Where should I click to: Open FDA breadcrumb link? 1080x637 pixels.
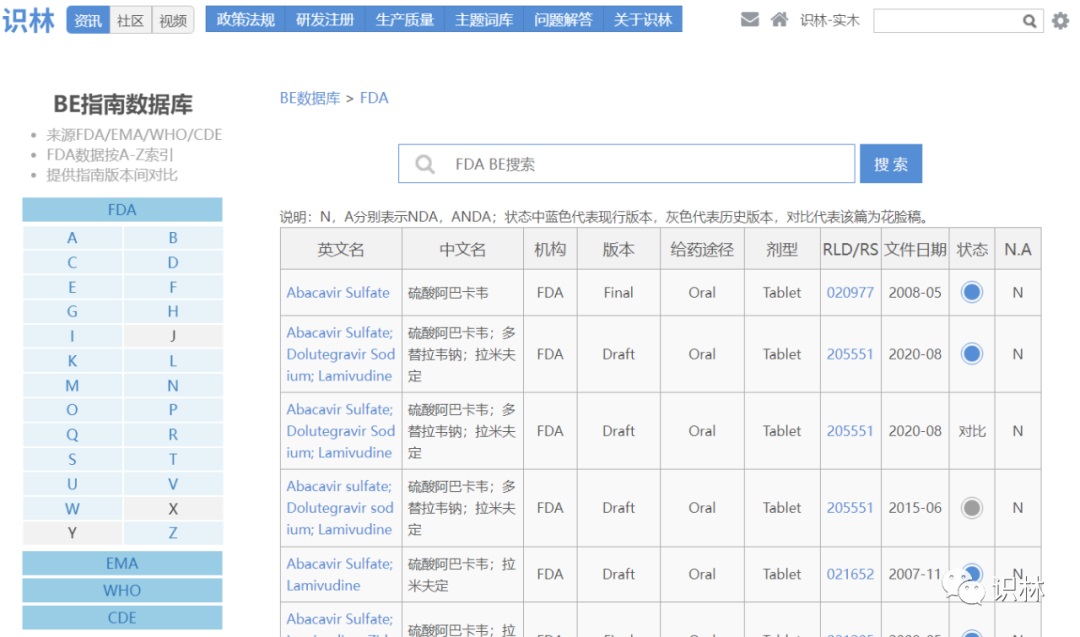pyautogui.click(x=374, y=98)
